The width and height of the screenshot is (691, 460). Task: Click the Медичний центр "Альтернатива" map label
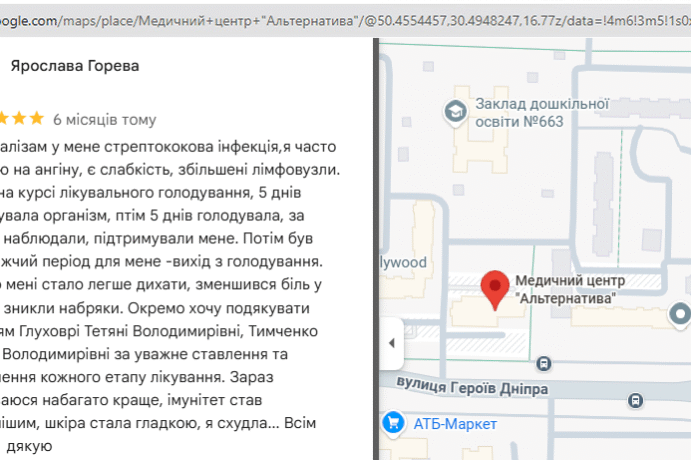click(x=564, y=289)
